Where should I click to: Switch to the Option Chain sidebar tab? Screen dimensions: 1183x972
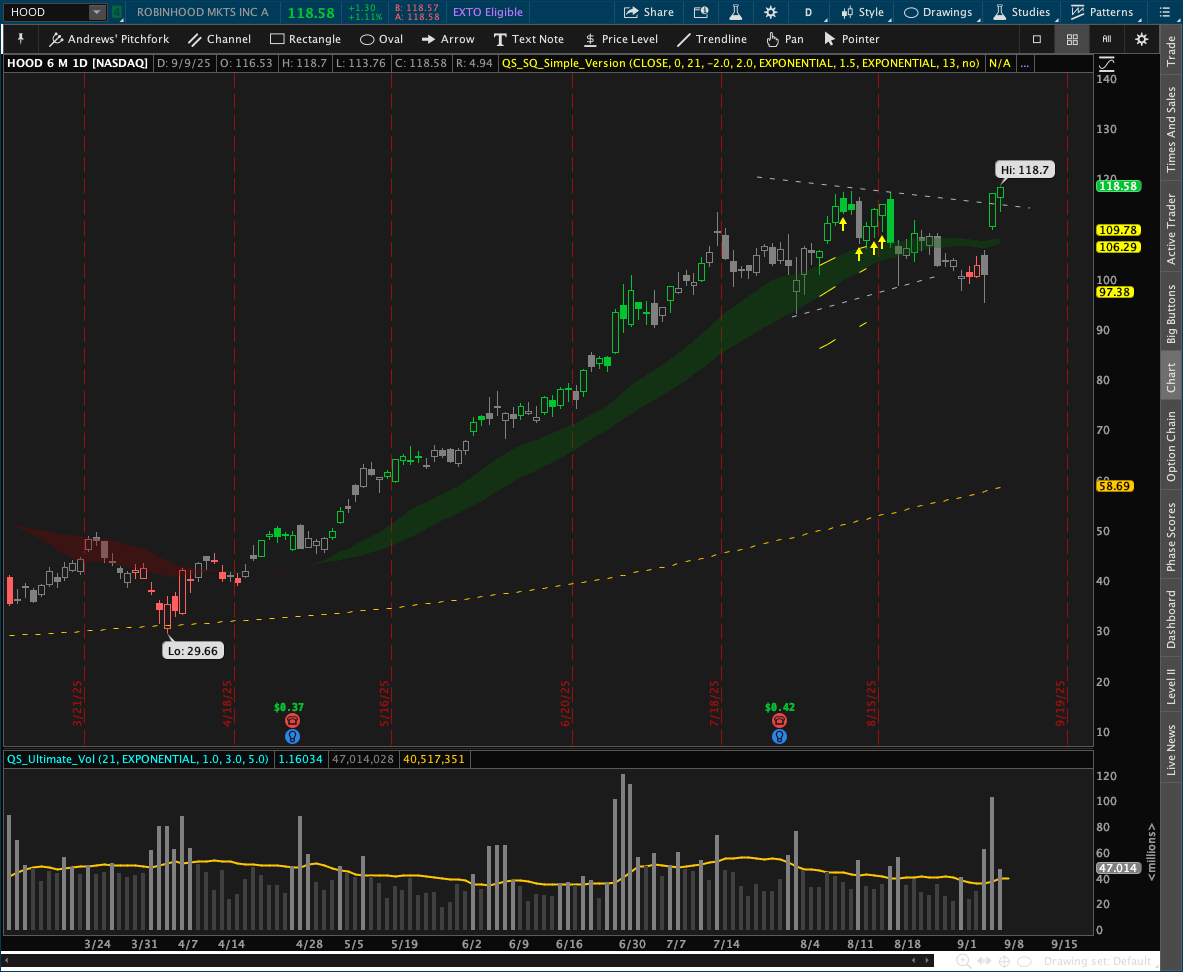pyautogui.click(x=1171, y=446)
